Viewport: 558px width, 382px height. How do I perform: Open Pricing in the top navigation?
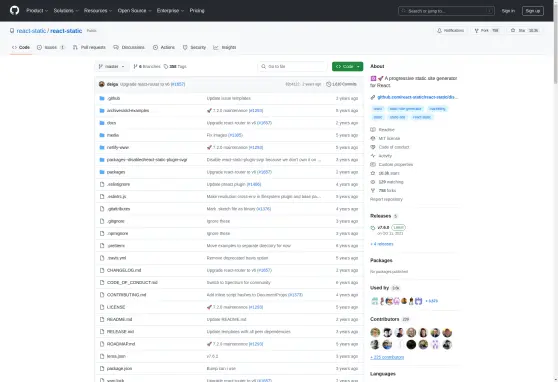(197, 11)
